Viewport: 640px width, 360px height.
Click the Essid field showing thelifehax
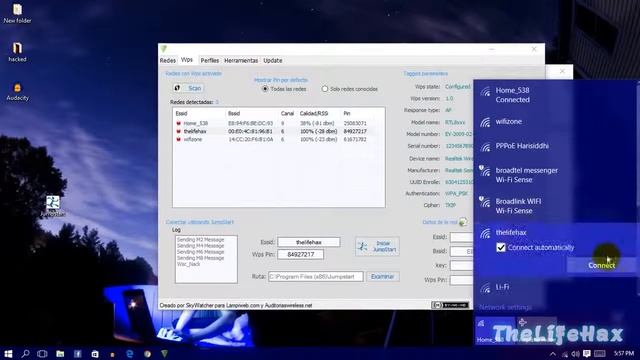pos(309,242)
